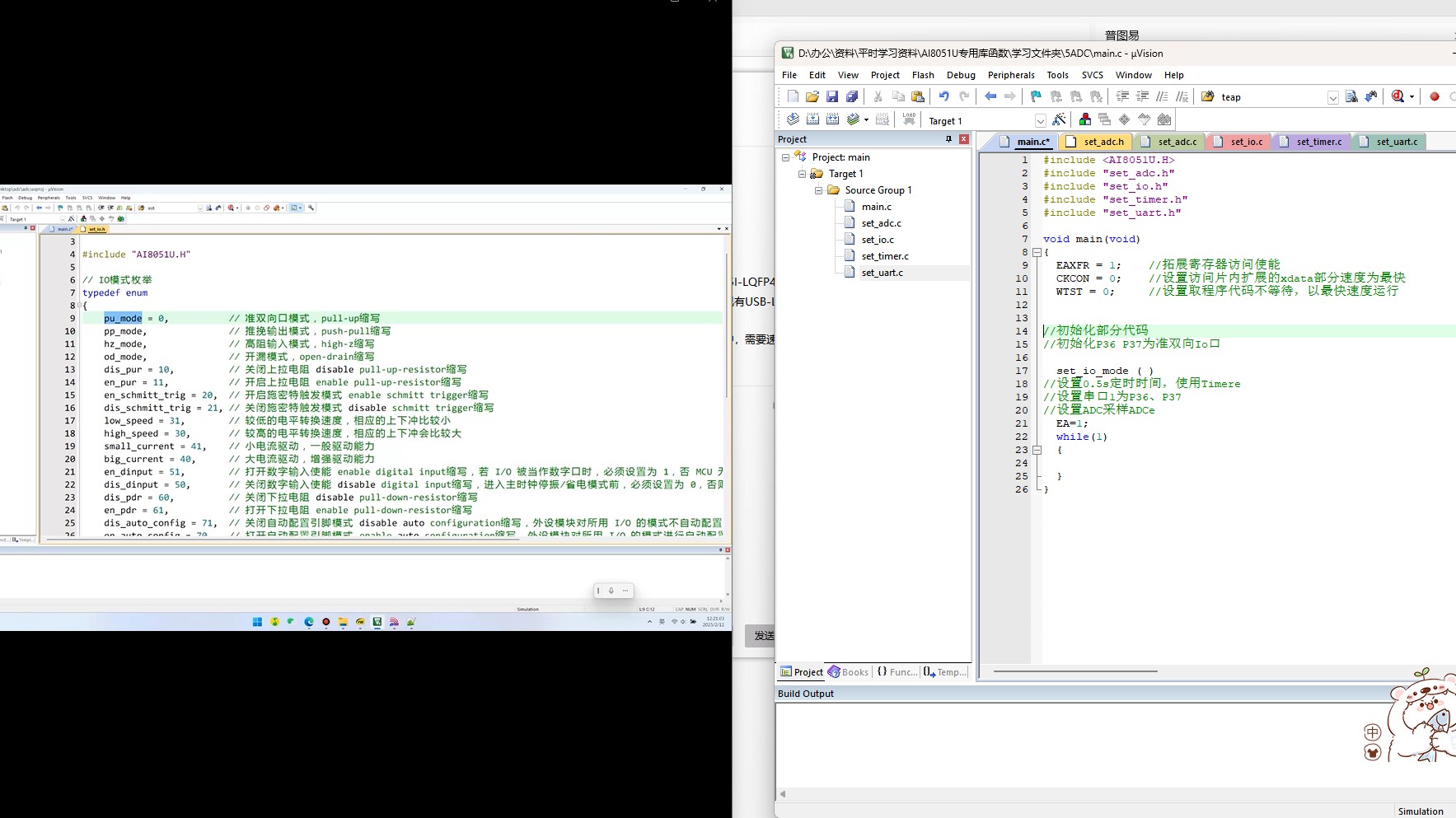Open the debug session icon dropdown arrow
Image resolution: width=1456 pixels, height=818 pixels.
tap(1412, 97)
